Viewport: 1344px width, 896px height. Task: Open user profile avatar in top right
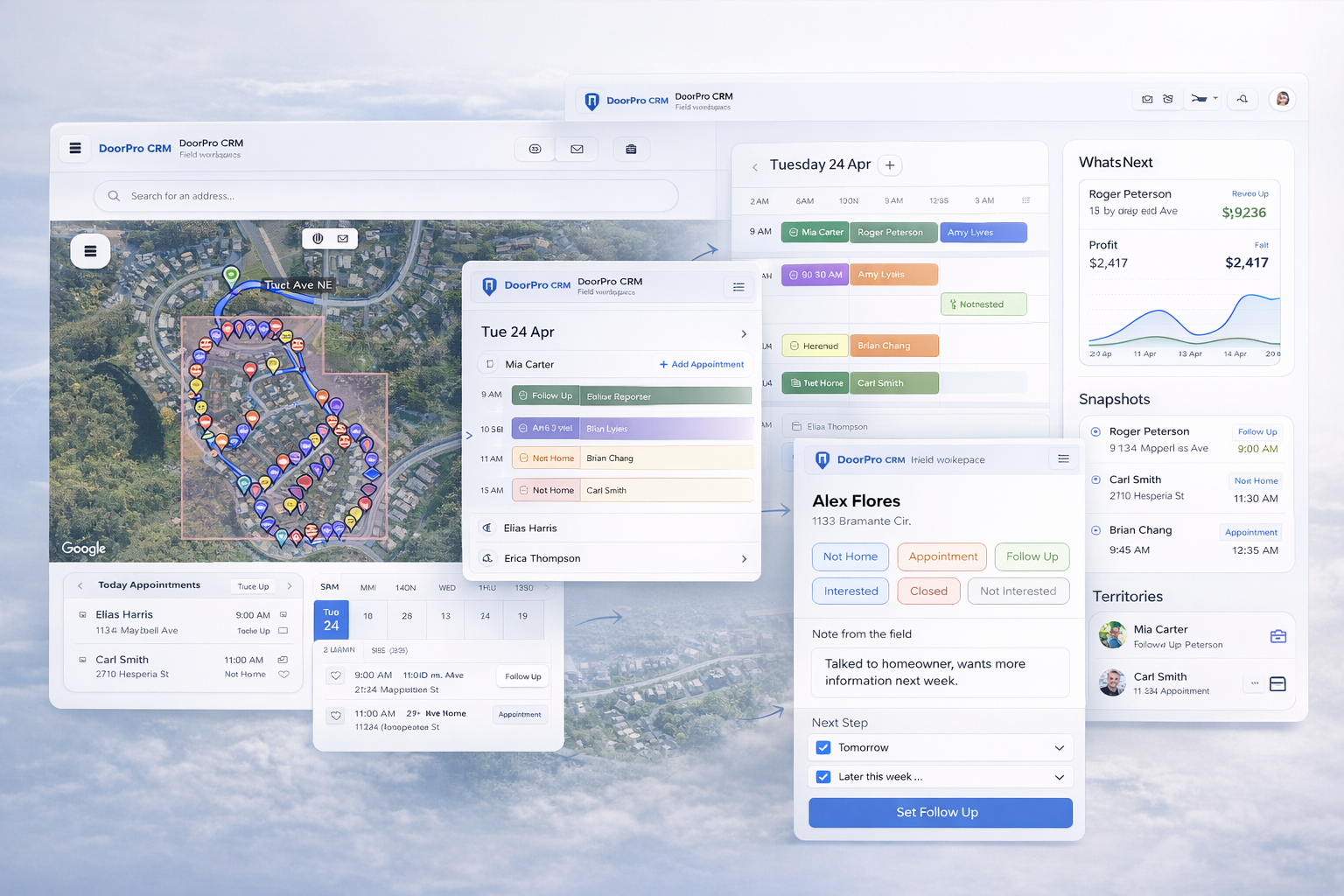[1283, 99]
